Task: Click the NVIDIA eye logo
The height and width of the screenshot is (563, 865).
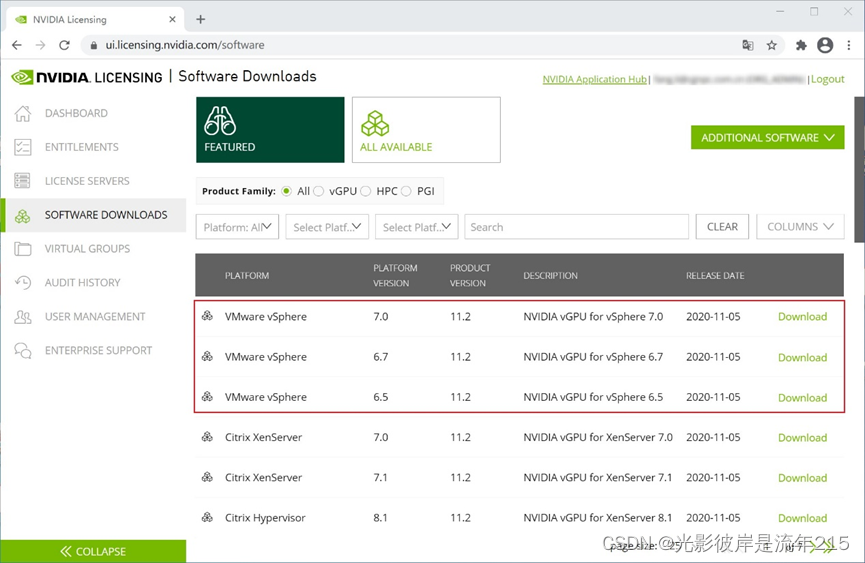Action: click(22, 77)
